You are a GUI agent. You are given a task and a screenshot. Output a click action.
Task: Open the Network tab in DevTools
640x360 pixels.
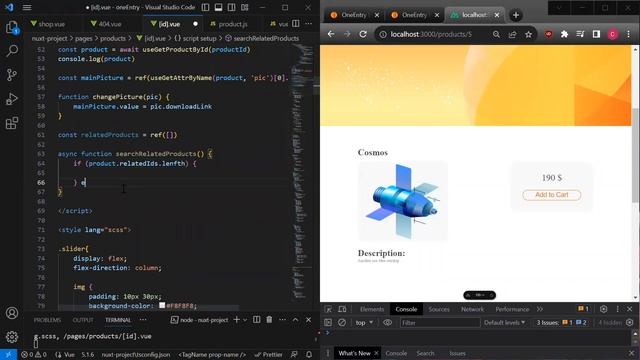point(472,309)
